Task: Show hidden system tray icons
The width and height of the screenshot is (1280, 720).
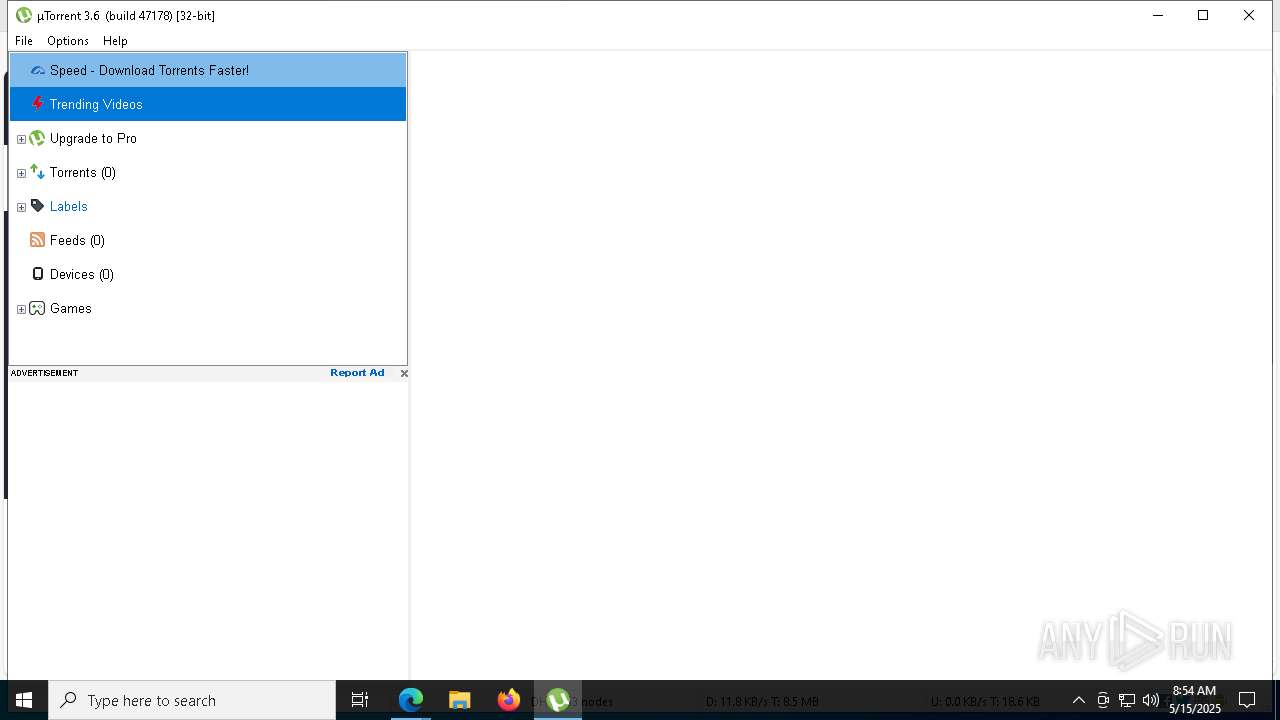Action: [x=1079, y=700]
